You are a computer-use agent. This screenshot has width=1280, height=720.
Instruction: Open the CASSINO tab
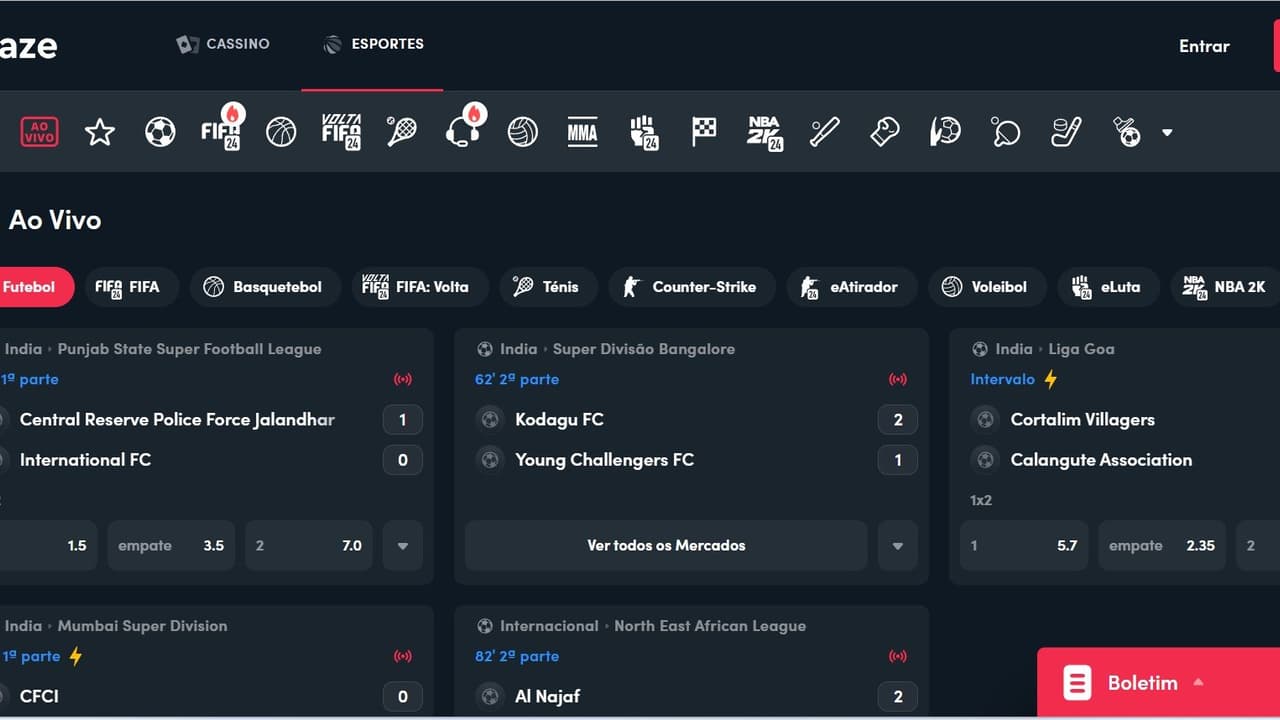[x=223, y=44]
